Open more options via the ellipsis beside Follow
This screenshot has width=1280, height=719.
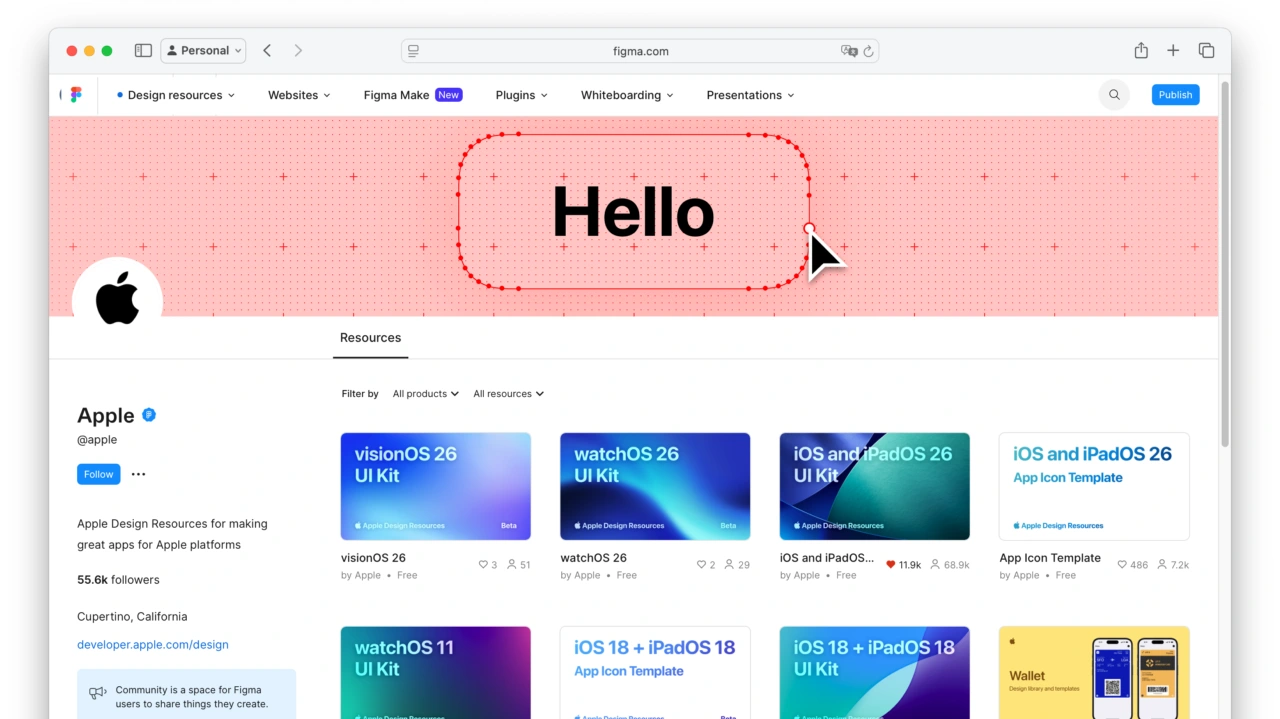point(138,474)
